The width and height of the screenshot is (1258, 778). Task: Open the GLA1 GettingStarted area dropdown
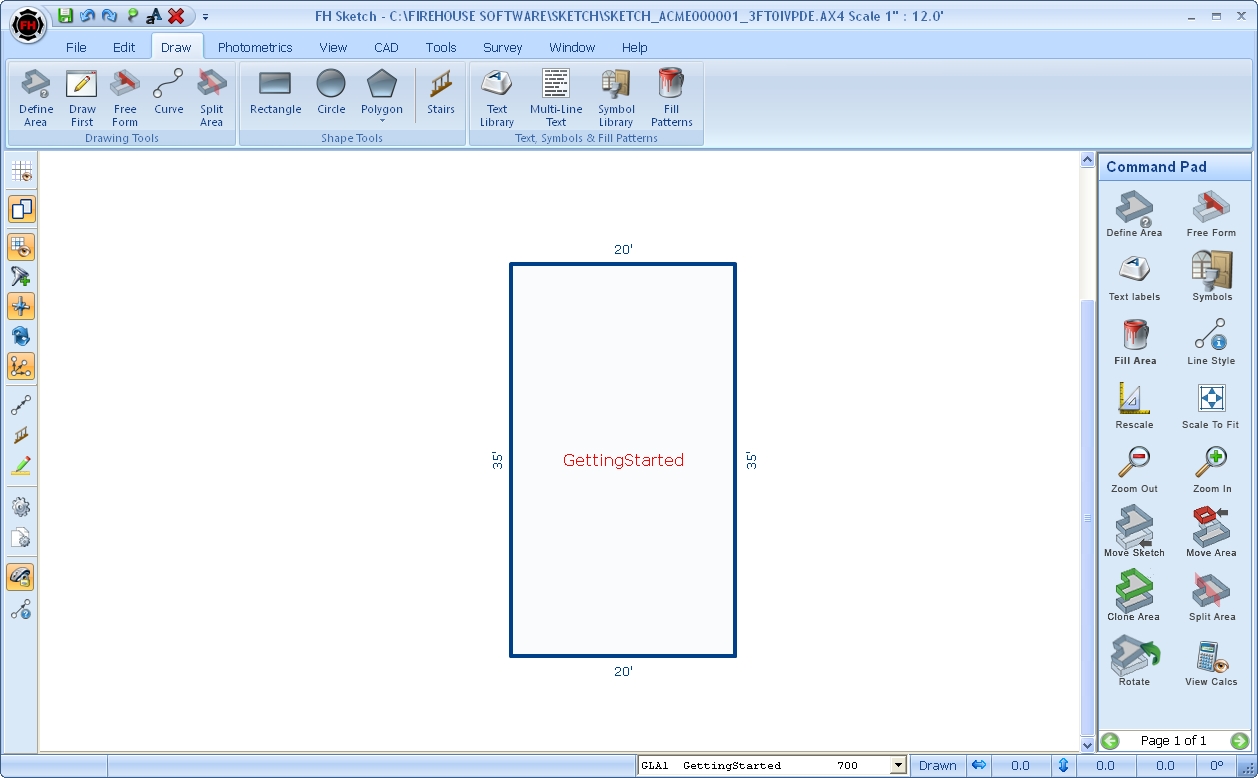coord(898,766)
